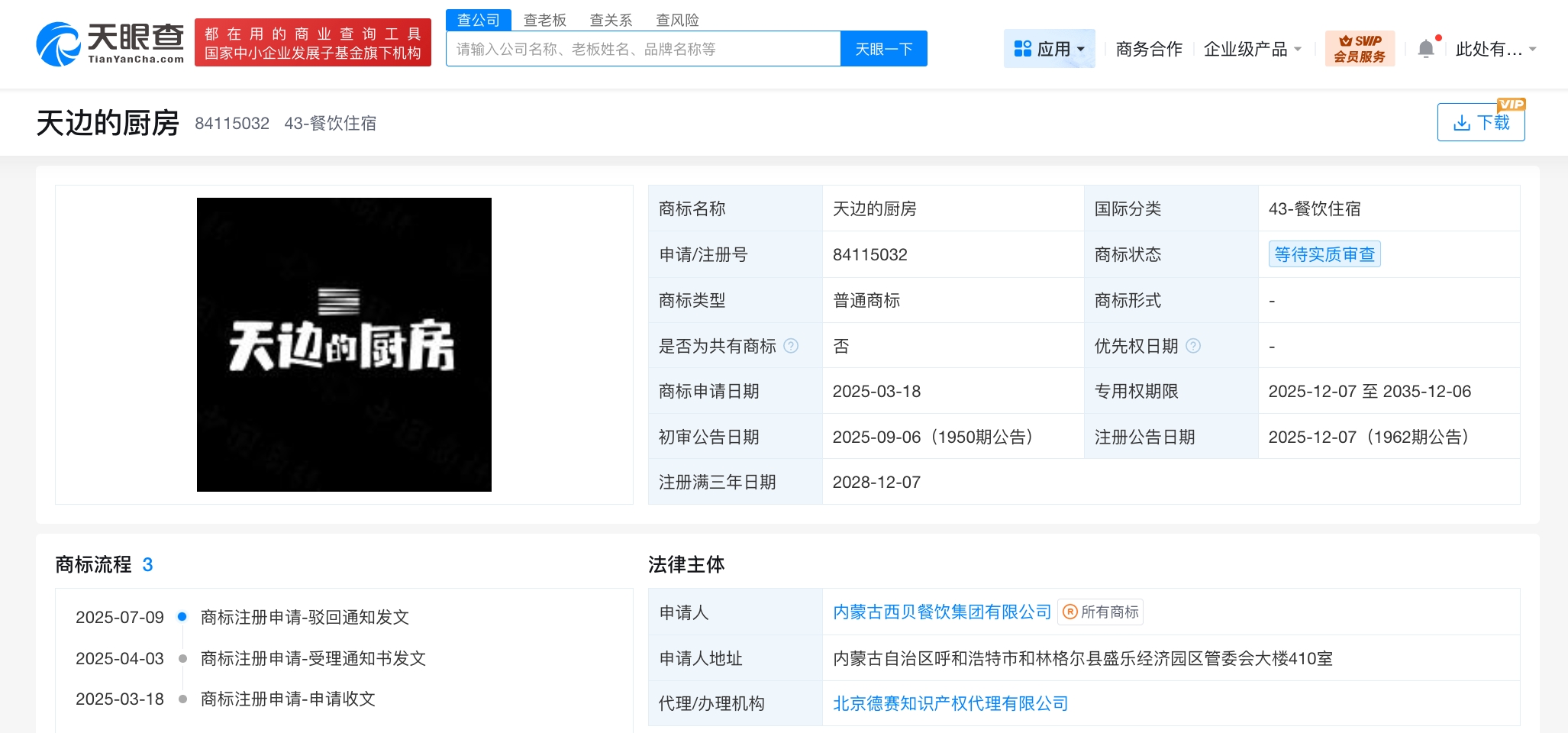
Task: Click the notification bell icon
Action: point(1425,49)
